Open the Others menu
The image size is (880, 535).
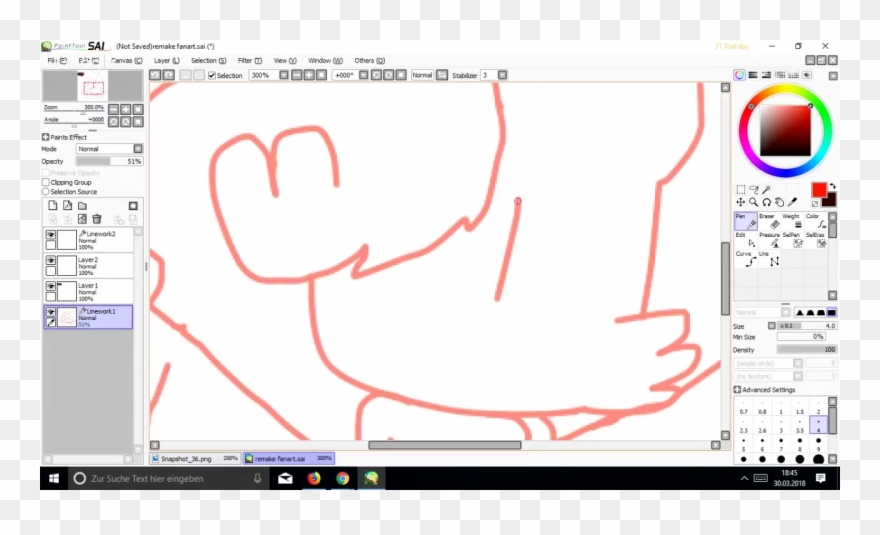pos(369,60)
